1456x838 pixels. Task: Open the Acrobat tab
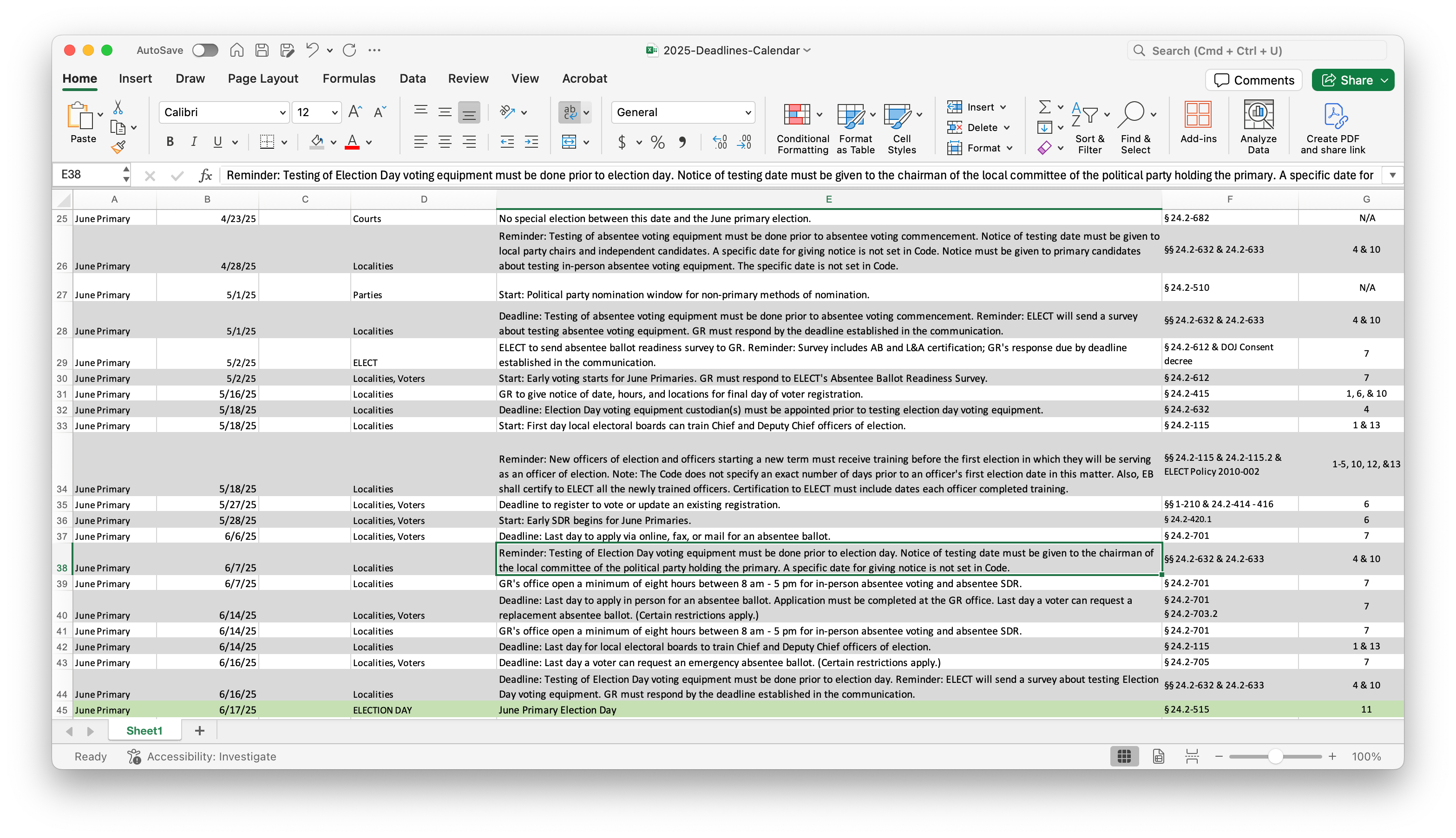pyautogui.click(x=584, y=79)
